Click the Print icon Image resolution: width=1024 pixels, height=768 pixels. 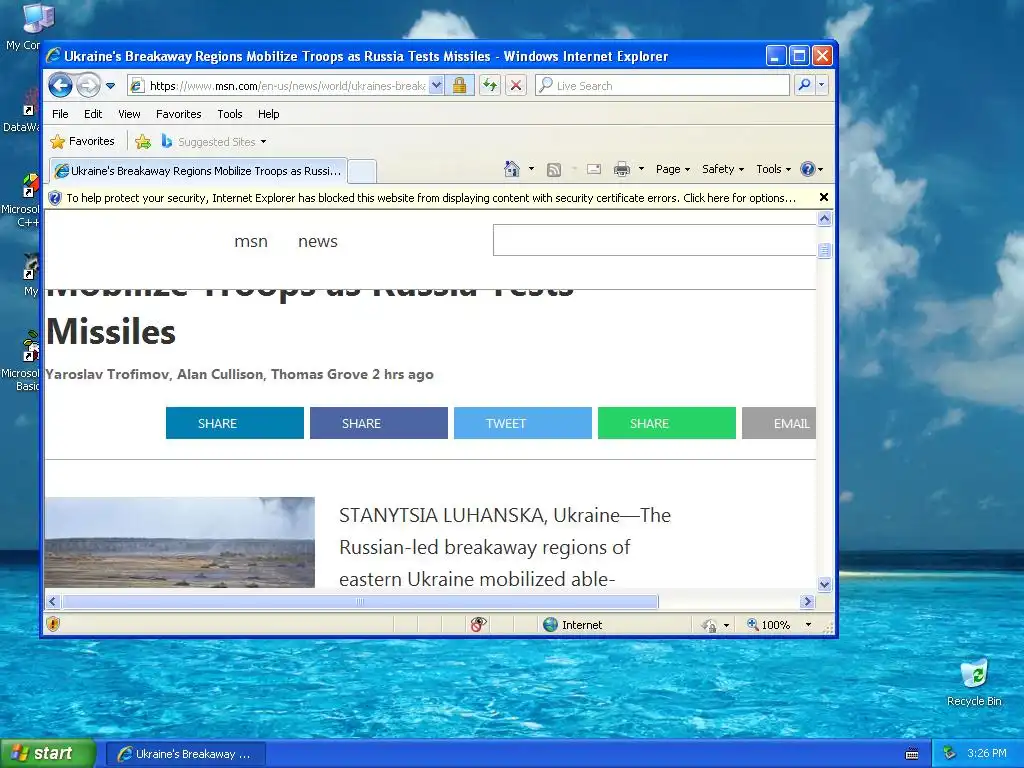pyautogui.click(x=622, y=169)
